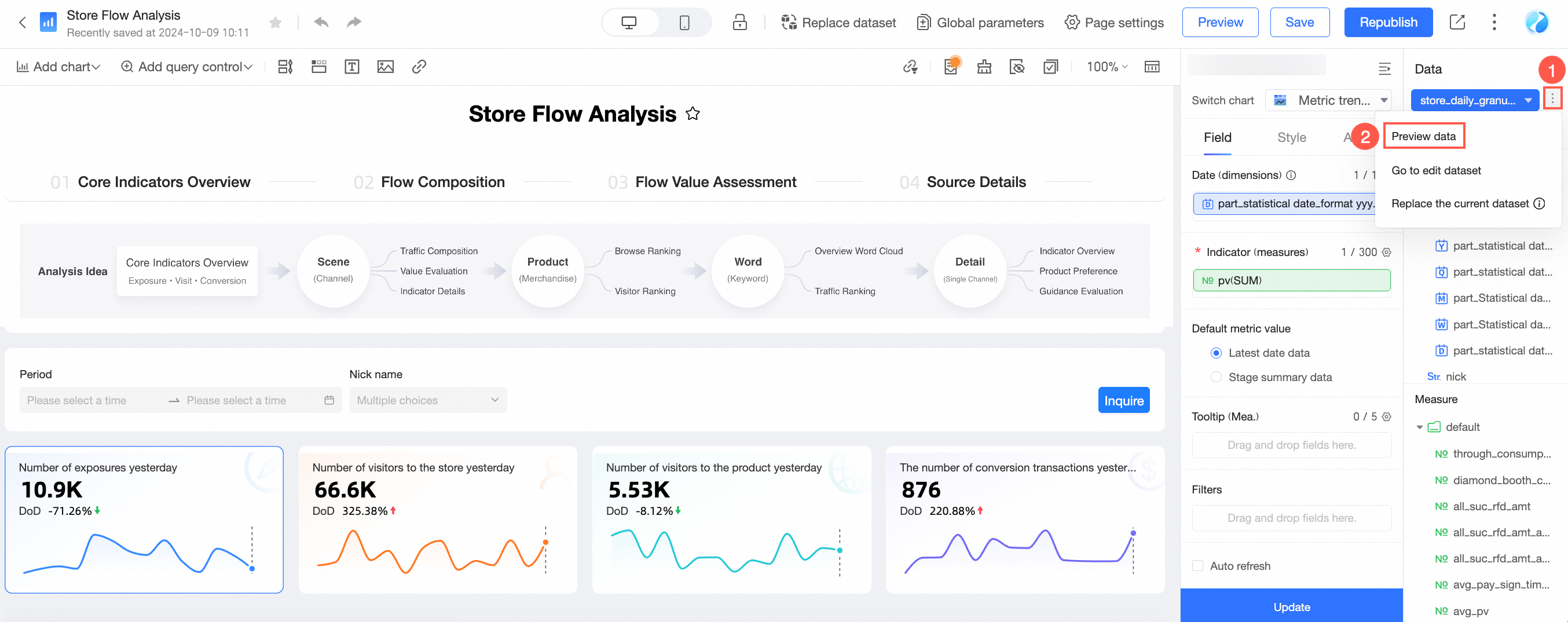Click the Republish button
The width and height of the screenshot is (1568, 622).
tap(1388, 23)
